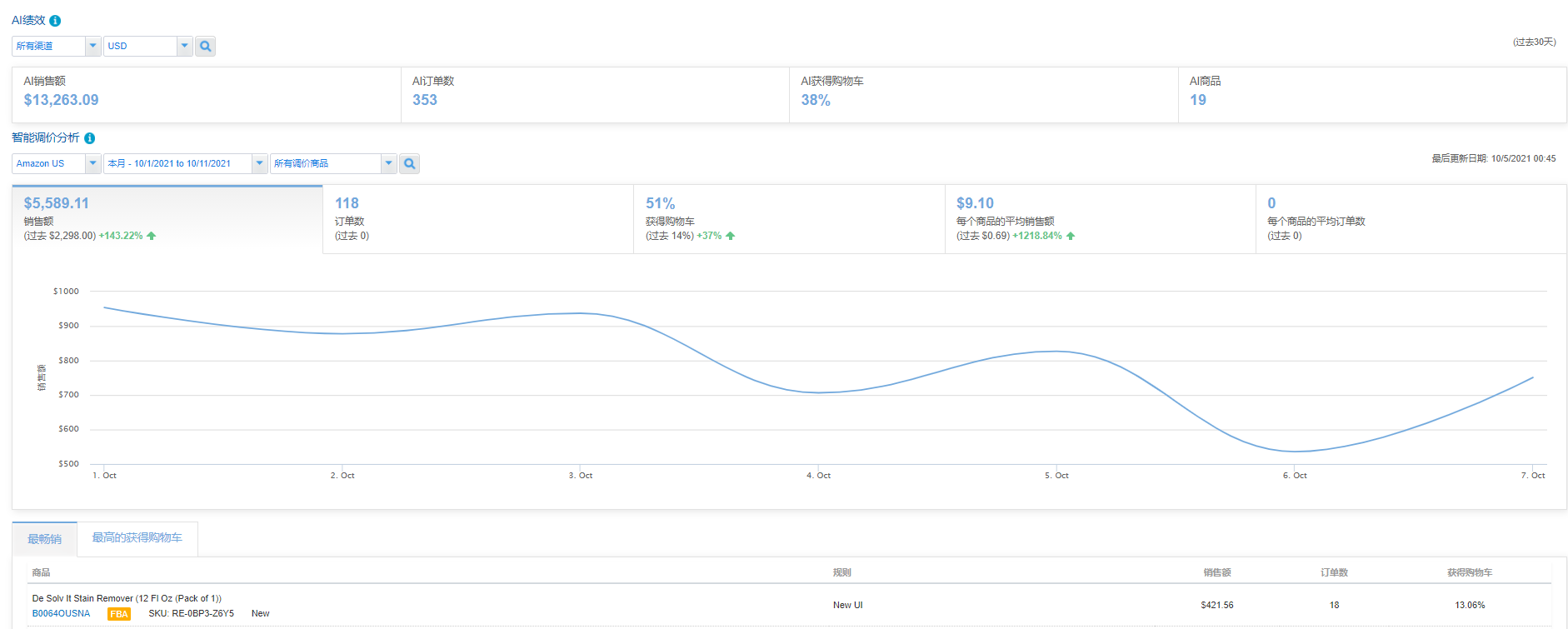
Task: Click the info icon beside 智能调价分析
Action: (89, 138)
